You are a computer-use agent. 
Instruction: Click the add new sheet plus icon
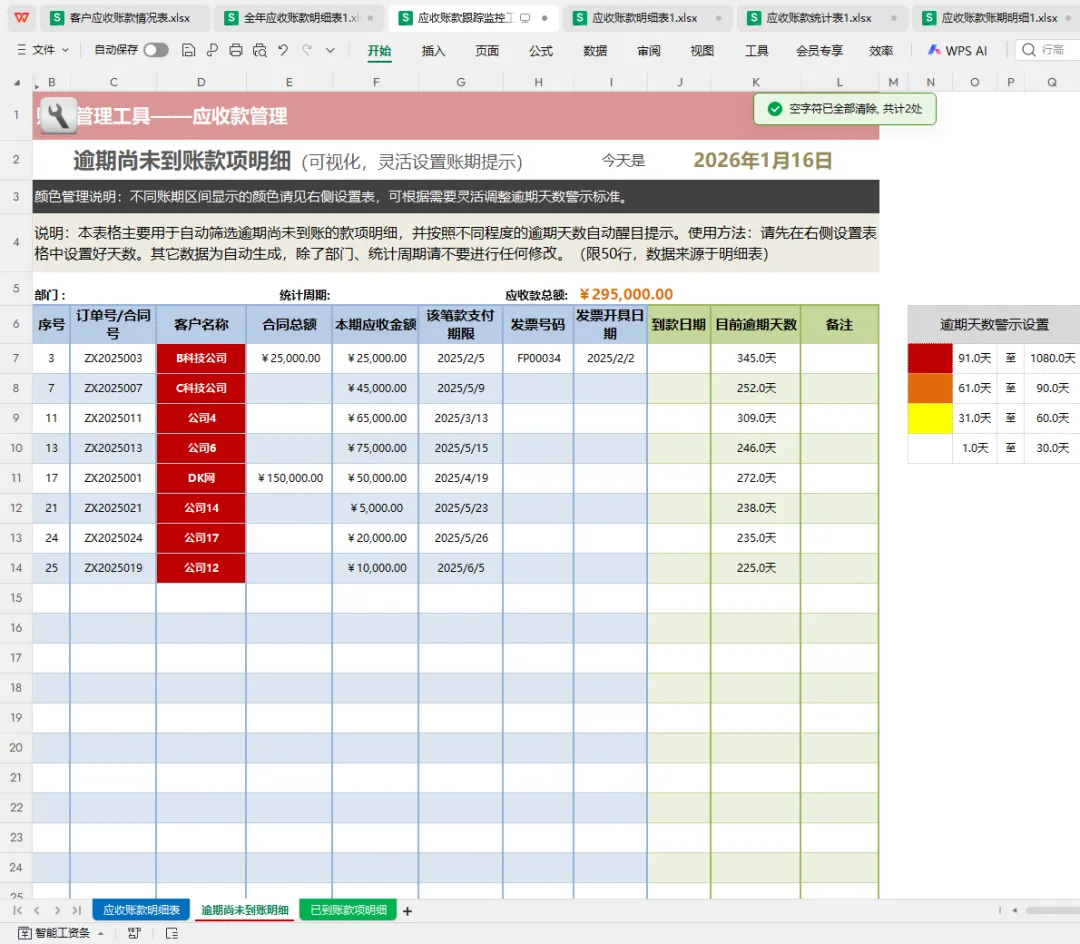click(407, 911)
